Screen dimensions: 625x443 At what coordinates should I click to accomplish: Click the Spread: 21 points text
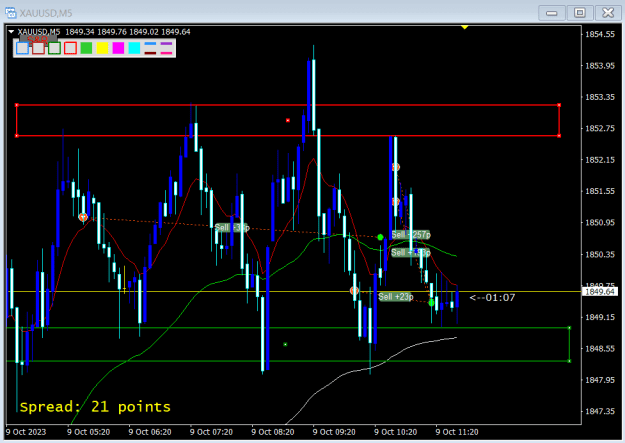[95, 407]
